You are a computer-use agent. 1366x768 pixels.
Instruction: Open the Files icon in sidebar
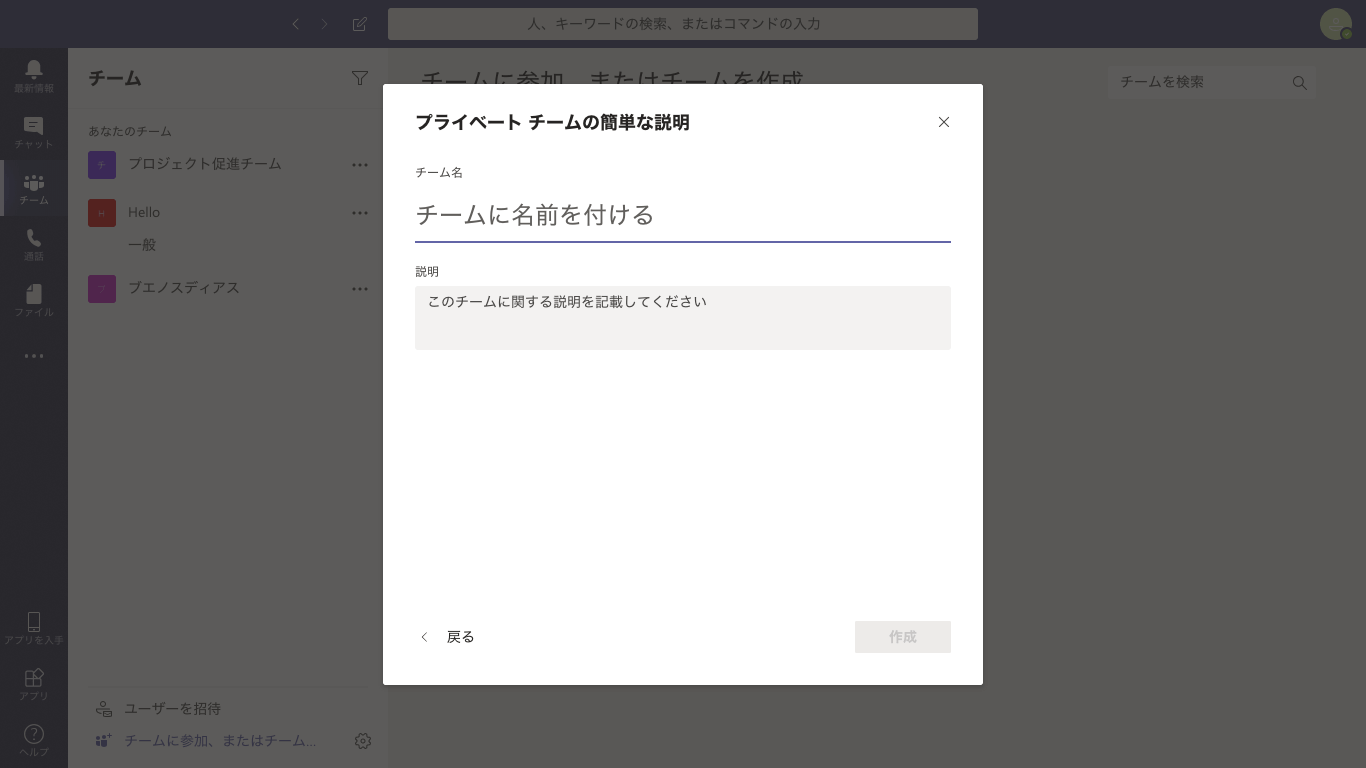34,298
